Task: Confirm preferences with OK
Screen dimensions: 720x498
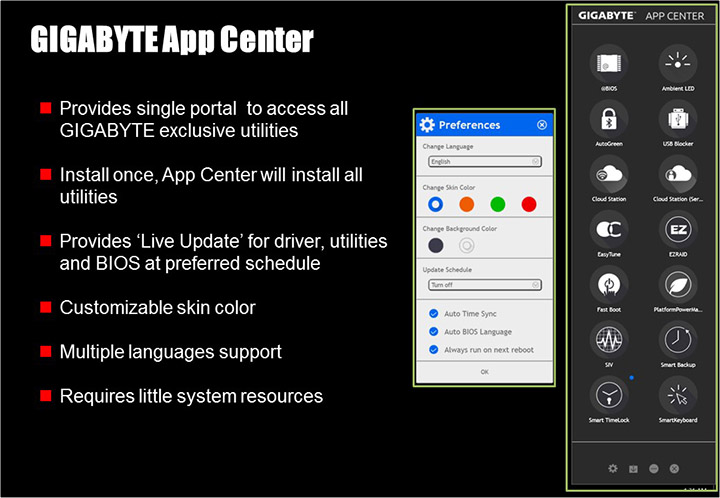Action: [x=484, y=372]
